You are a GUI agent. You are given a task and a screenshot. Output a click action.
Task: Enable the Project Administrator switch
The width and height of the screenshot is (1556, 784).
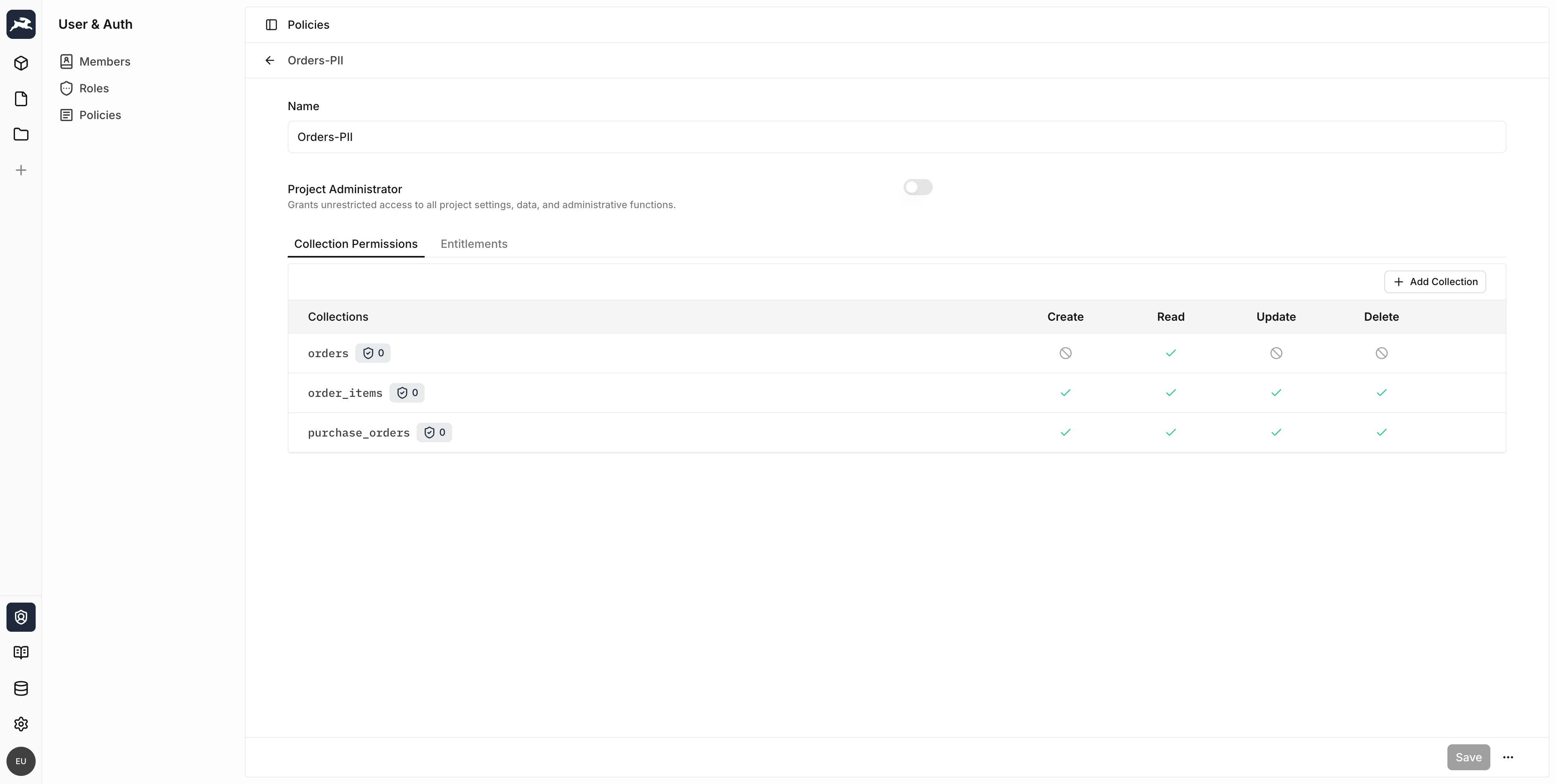(x=917, y=187)
